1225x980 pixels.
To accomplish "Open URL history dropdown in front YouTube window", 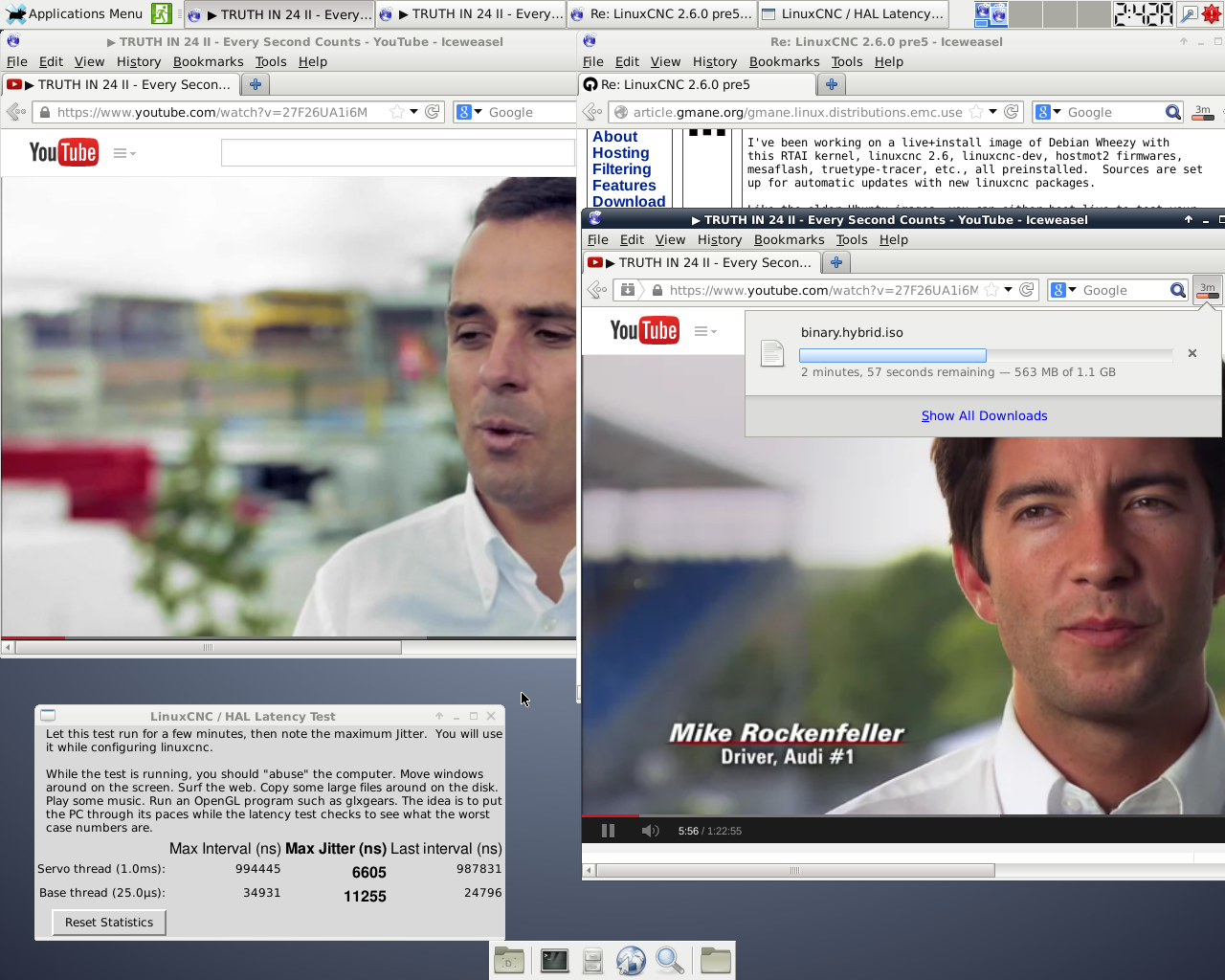I will click(1008, 290).
